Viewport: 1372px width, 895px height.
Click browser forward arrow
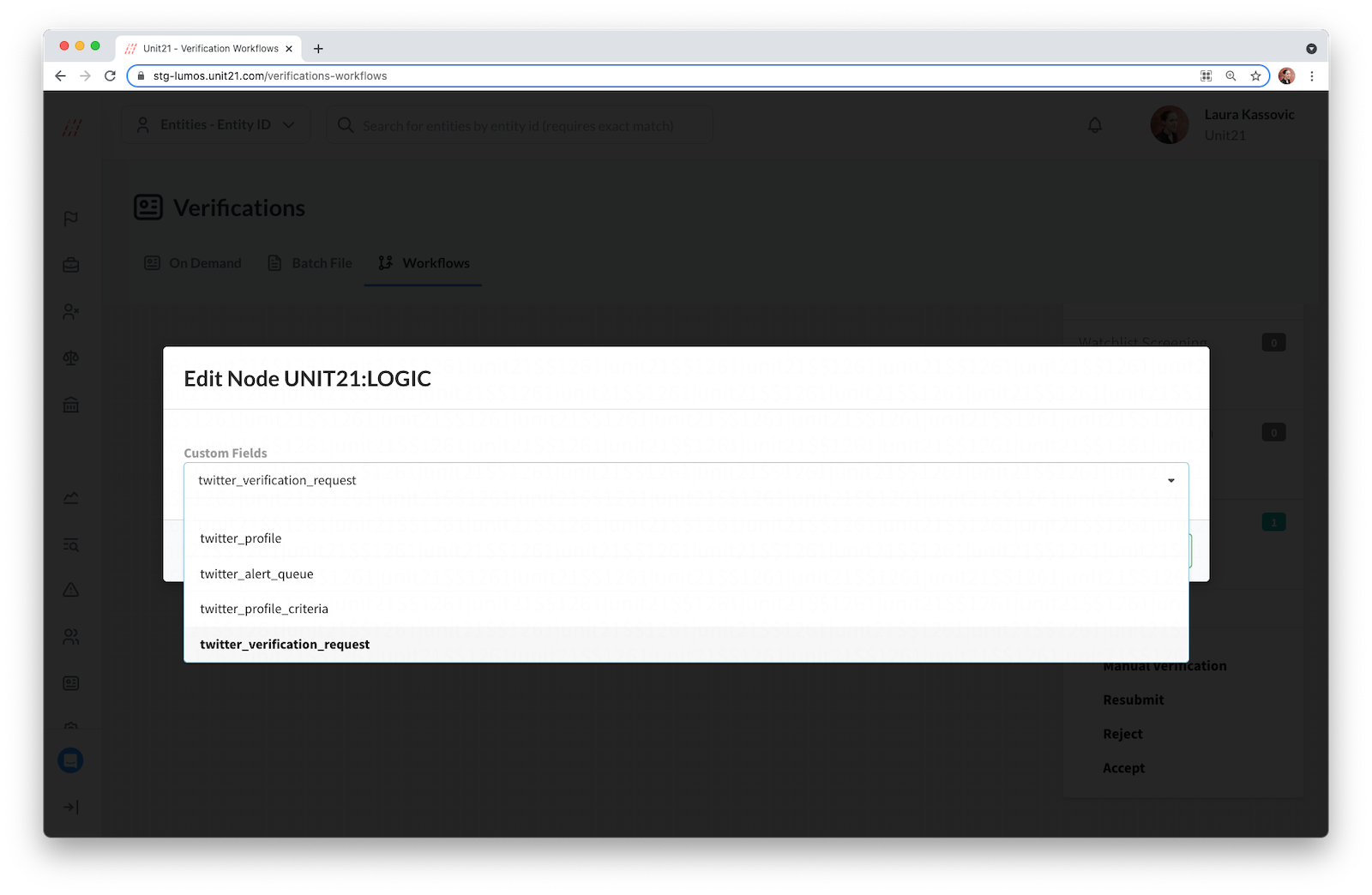point(85,75)
